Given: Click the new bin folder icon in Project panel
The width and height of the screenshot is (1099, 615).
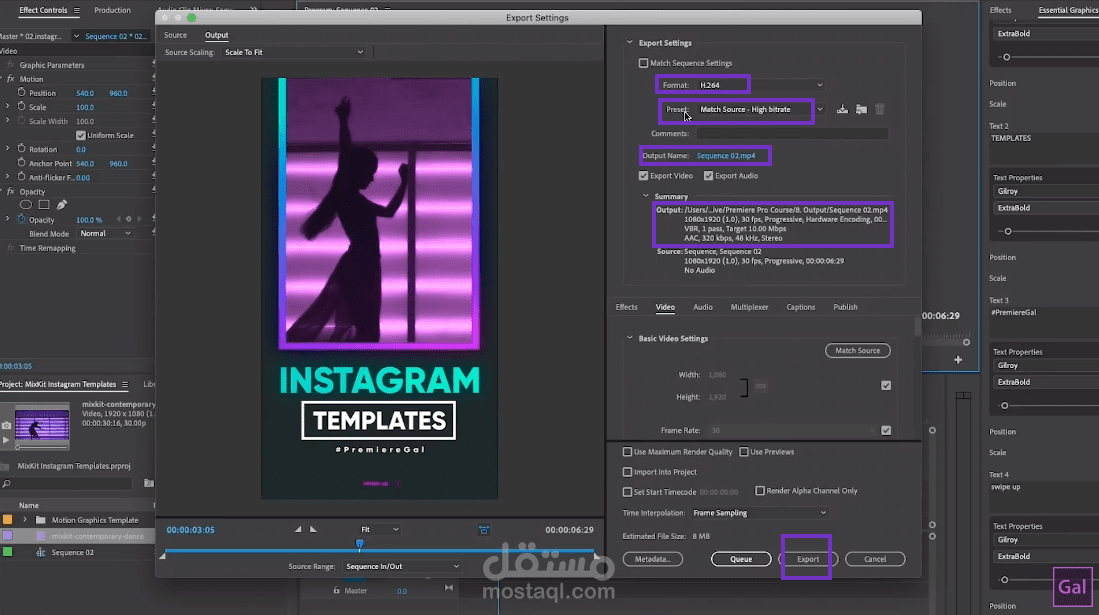Looking at the screenshot, I should tap(149, 483).
